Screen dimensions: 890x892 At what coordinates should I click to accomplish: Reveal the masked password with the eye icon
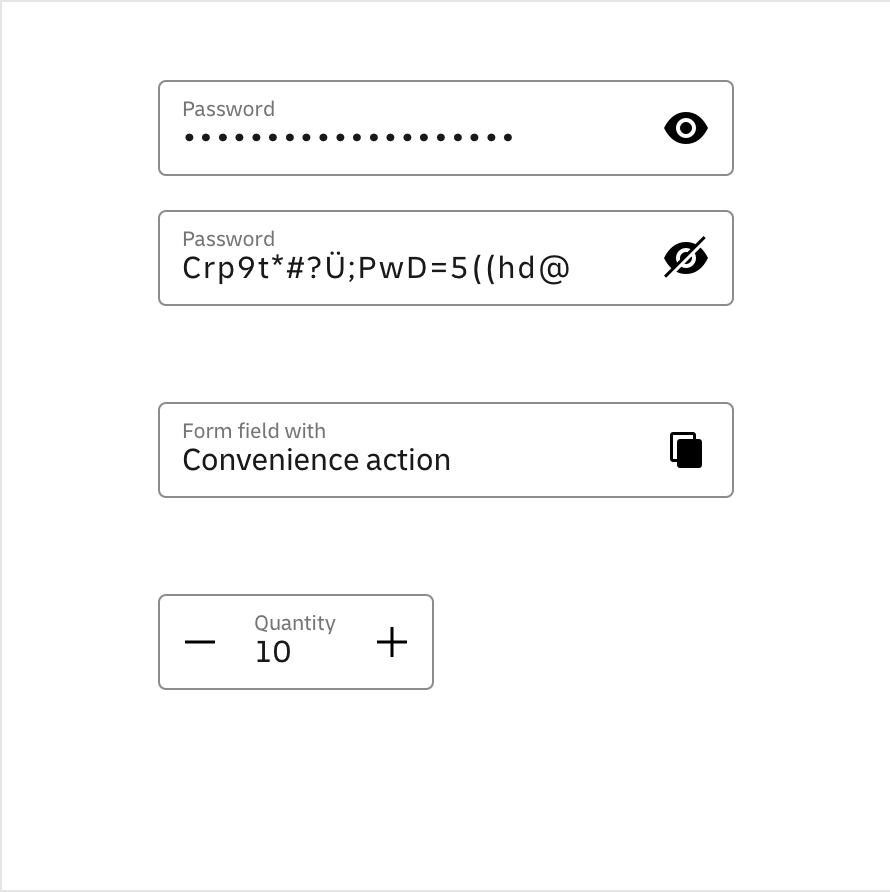pyautogui.click(x=686, y=128)
